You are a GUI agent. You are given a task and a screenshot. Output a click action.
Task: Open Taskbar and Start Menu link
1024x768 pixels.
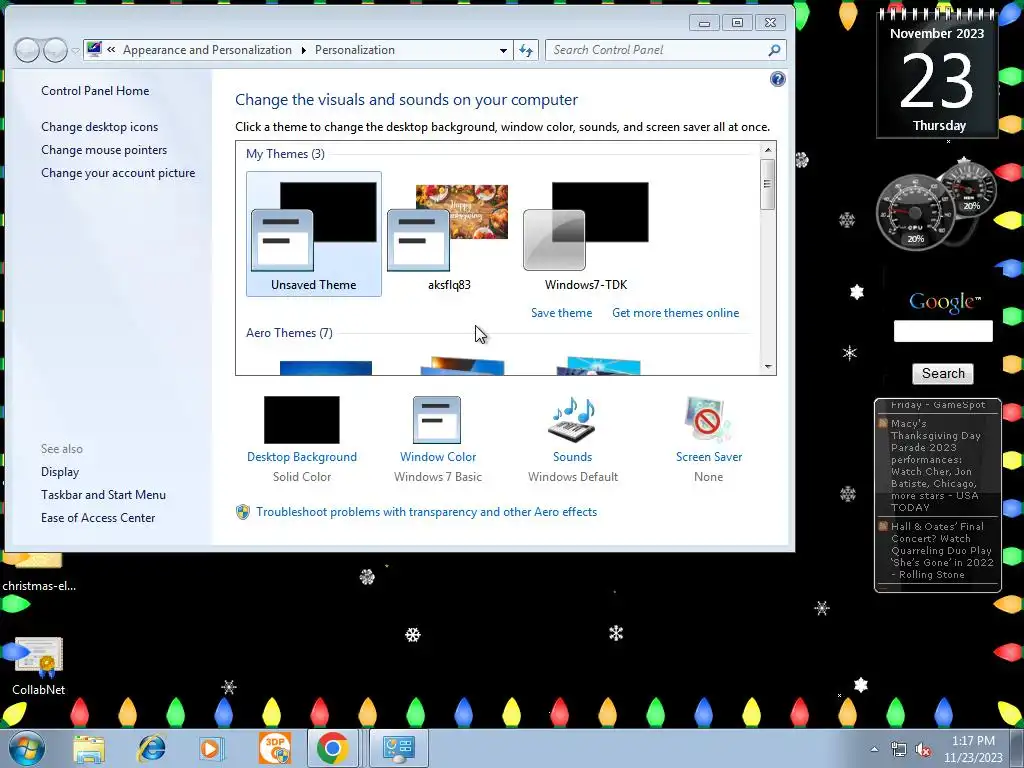[103, 495]
